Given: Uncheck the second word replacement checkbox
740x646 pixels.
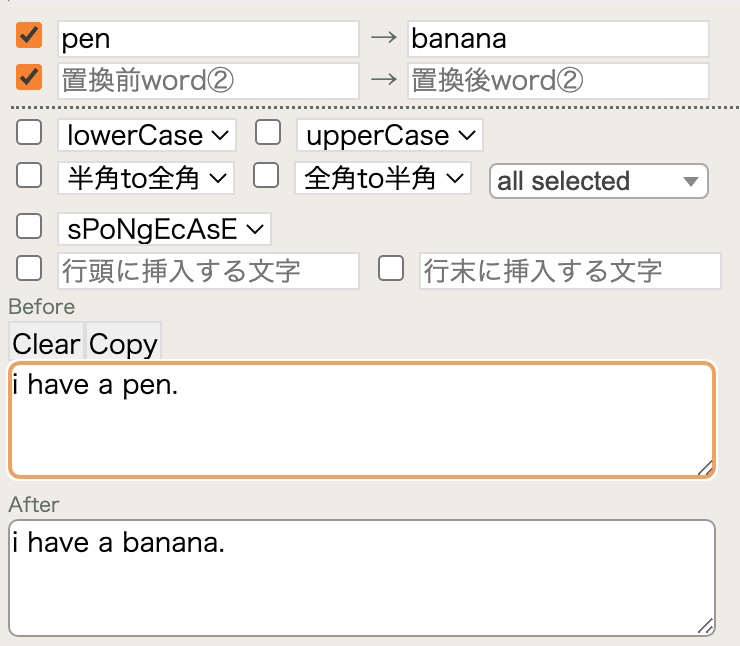Looking at the screenshot, I should (29, 77).
